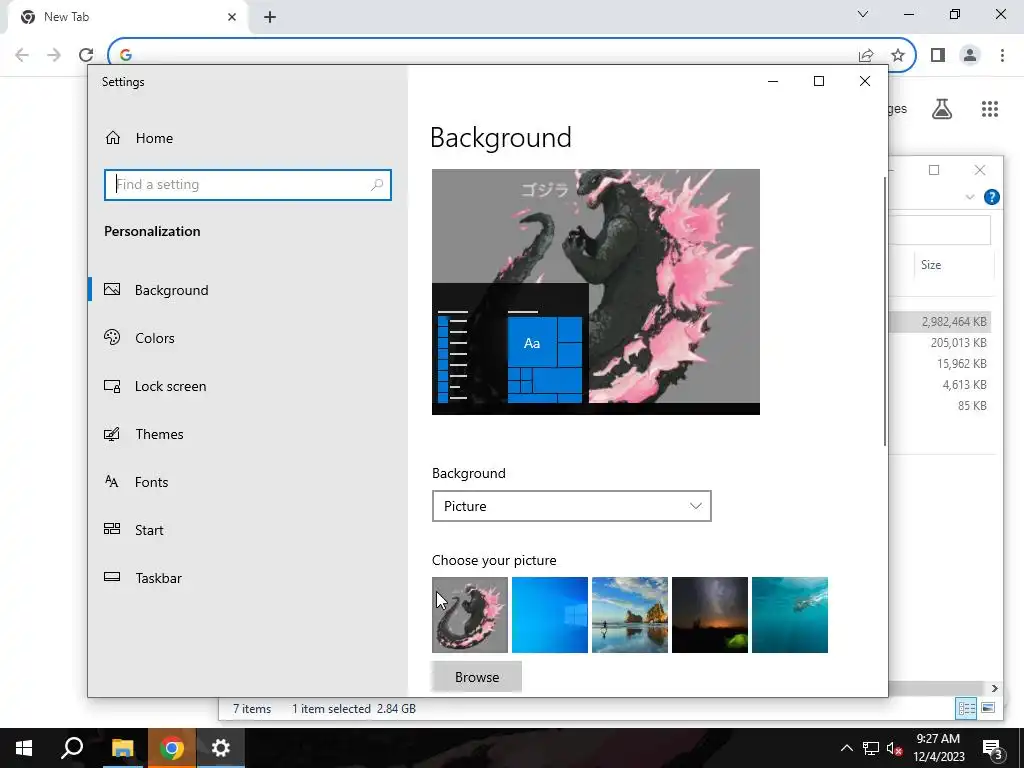Open Windows taskbar search
The height and width of the screenshot is (768, 1024).
point(72,748)
